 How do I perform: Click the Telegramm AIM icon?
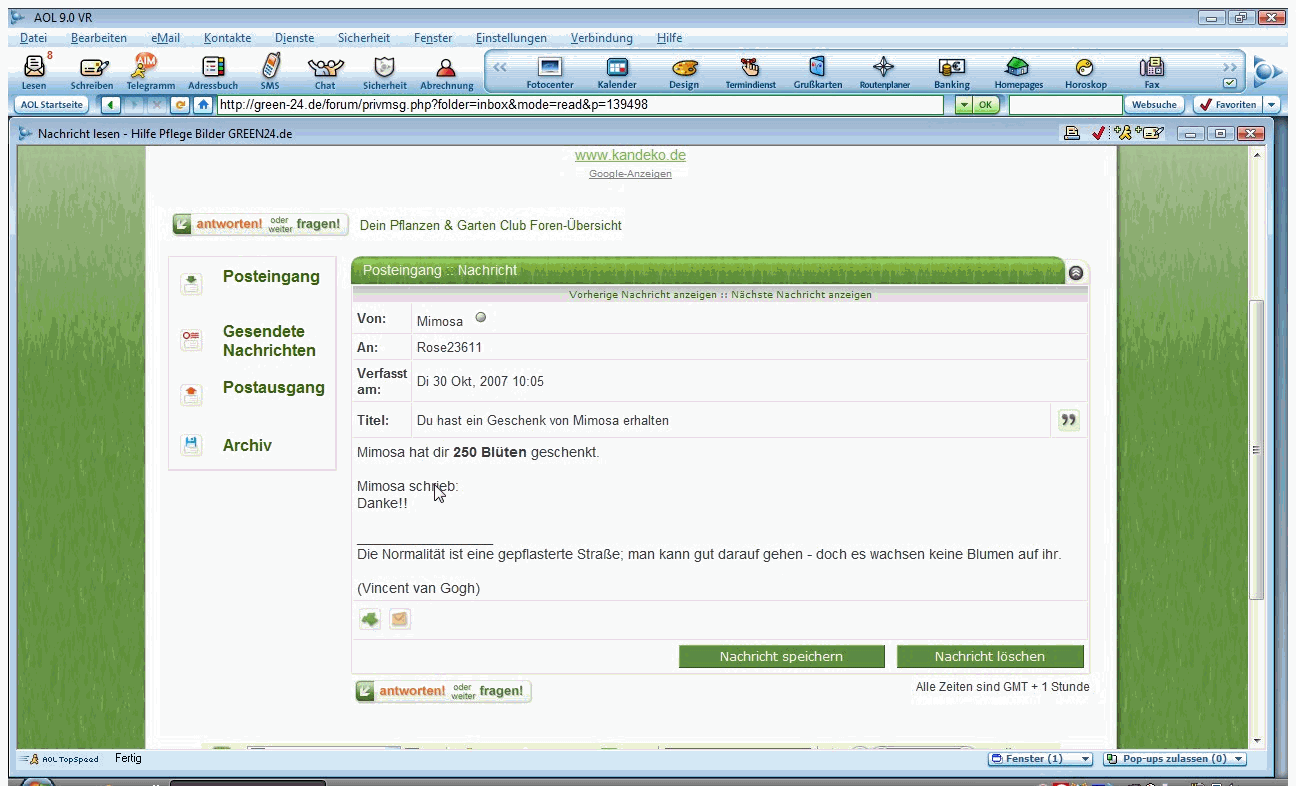click(148, 70)
